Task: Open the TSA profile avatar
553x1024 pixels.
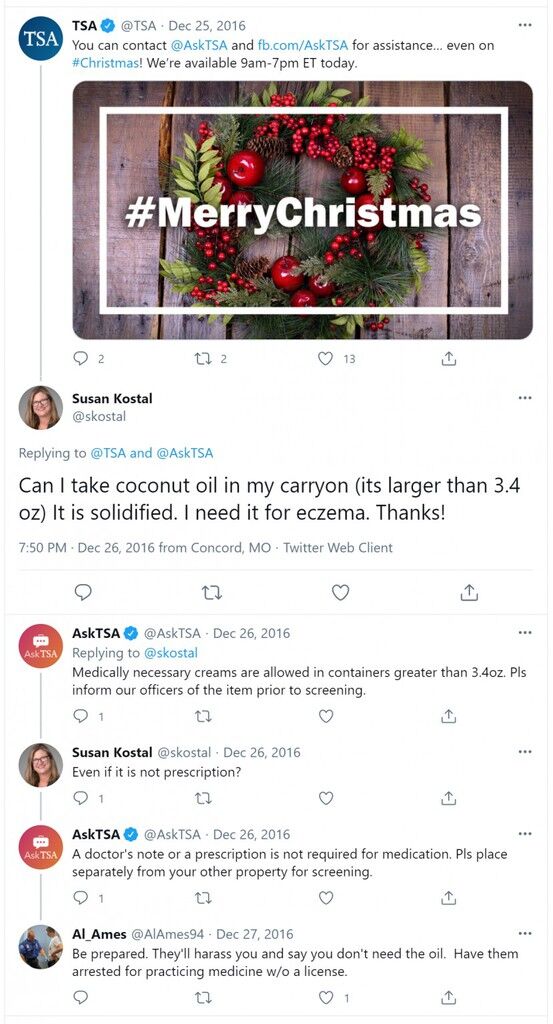Action: click(x=40, y=38)
